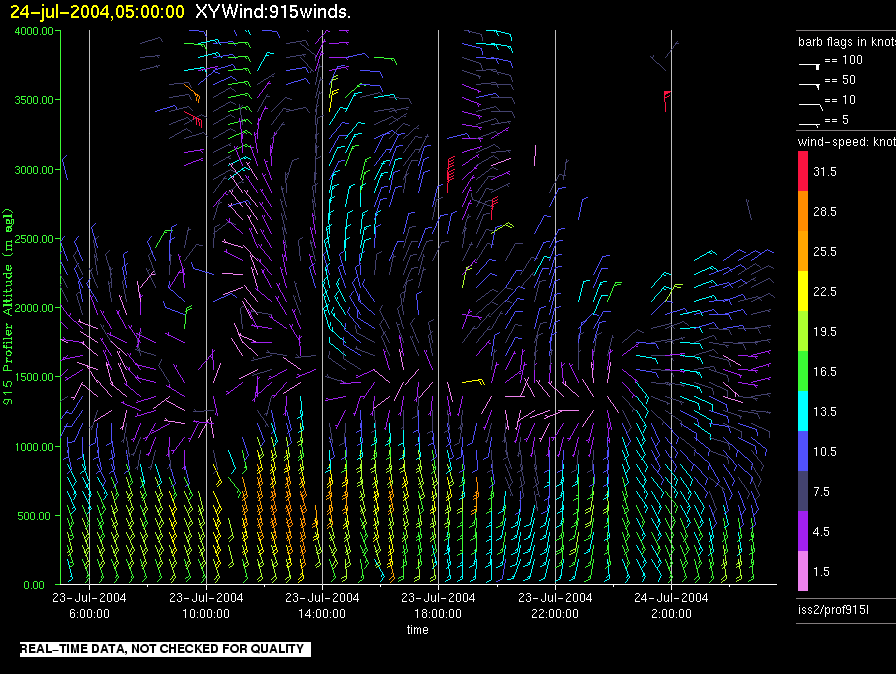Click the 23-Jul-2004 6:00:00 time label

click(89, 605)
